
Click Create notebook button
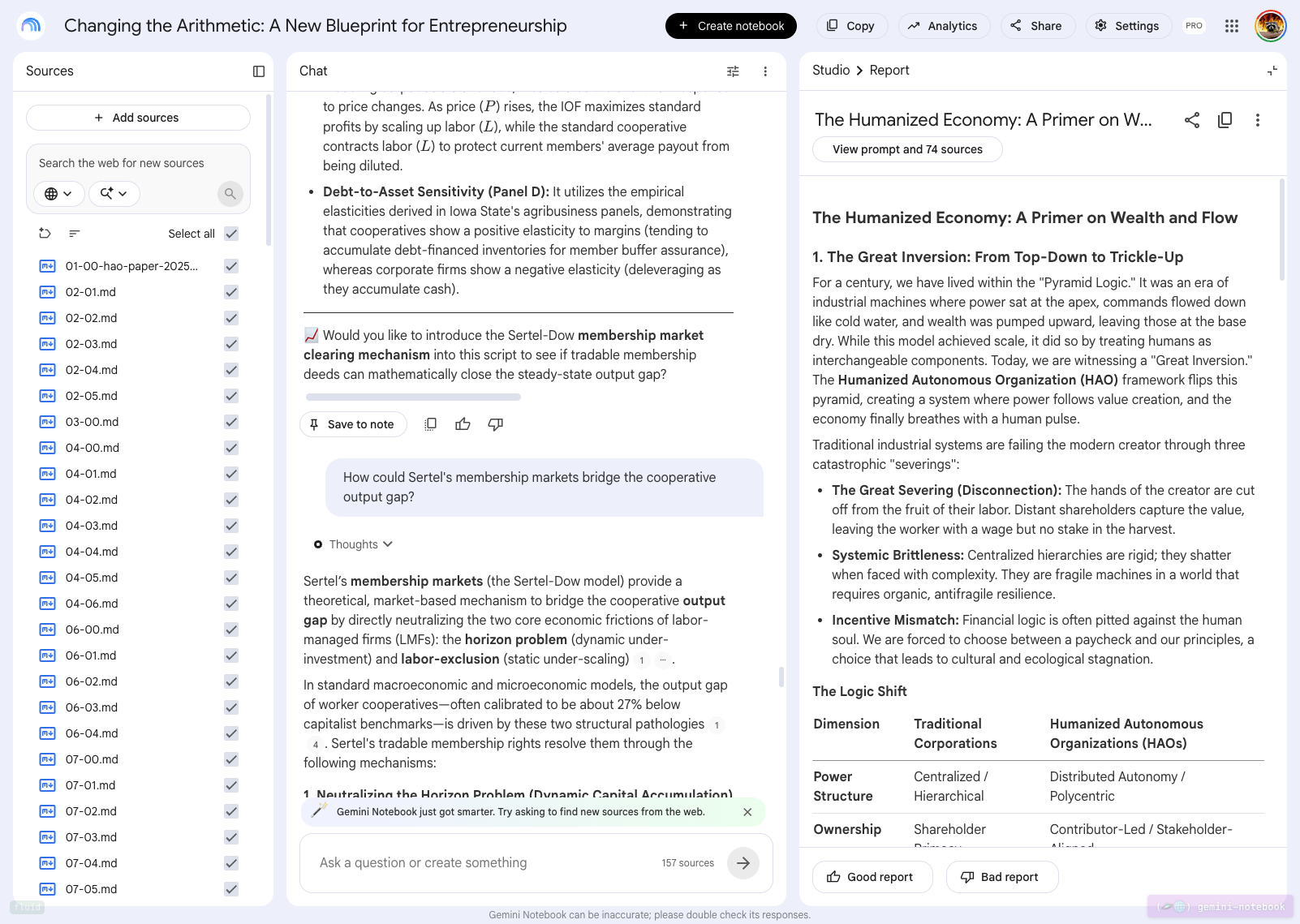[x=731, y=26]
